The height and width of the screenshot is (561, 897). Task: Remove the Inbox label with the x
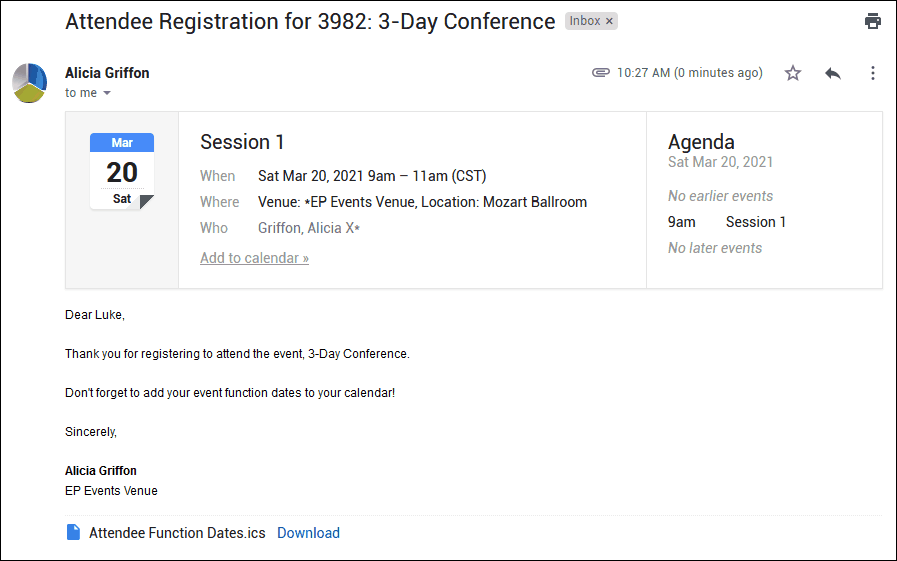point(609,21)
